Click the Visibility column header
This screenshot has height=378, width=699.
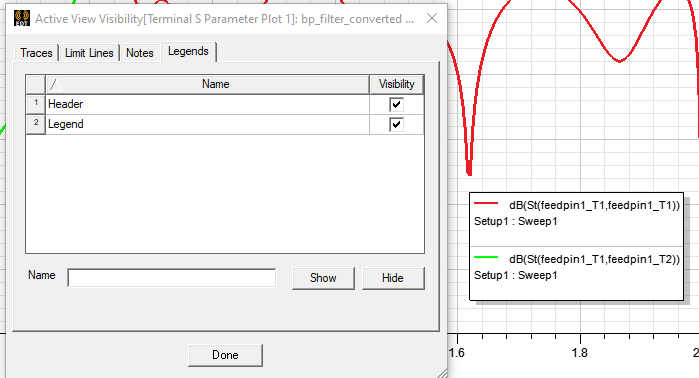click(396, 84)
